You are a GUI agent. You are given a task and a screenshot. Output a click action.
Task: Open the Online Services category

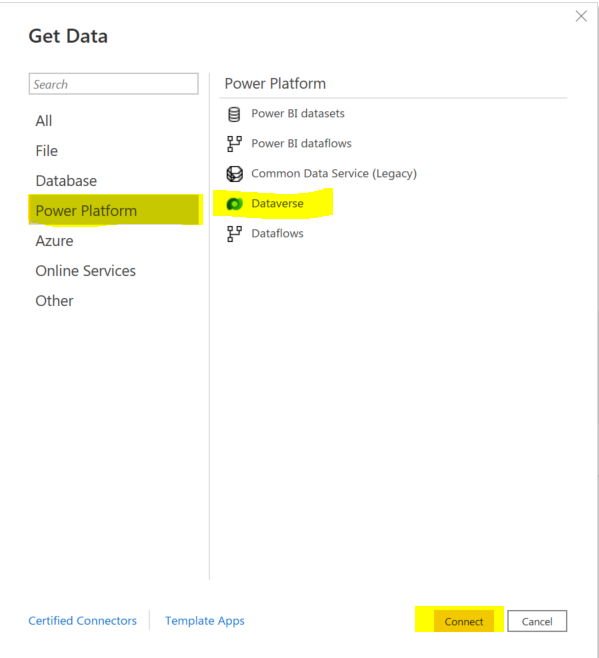coord(85,271)
